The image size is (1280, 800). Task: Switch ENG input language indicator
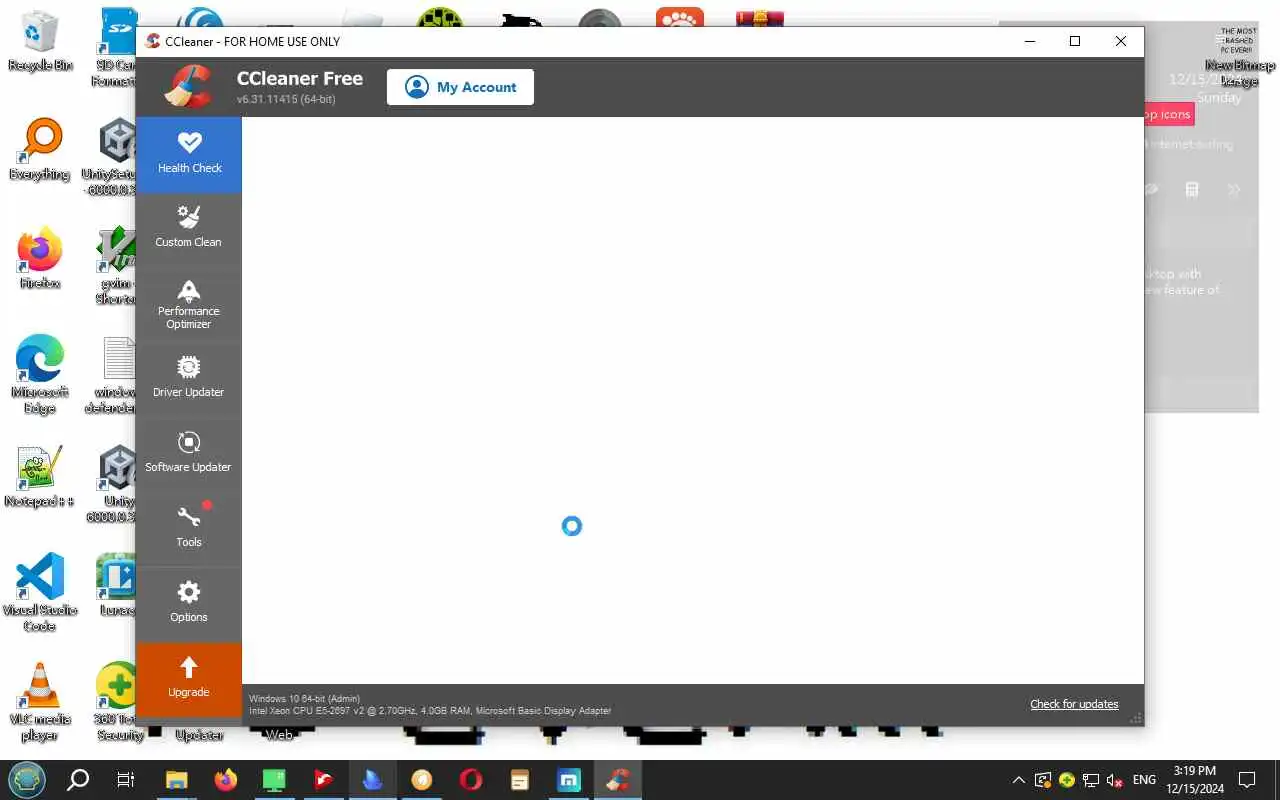tap(1144, 780)
